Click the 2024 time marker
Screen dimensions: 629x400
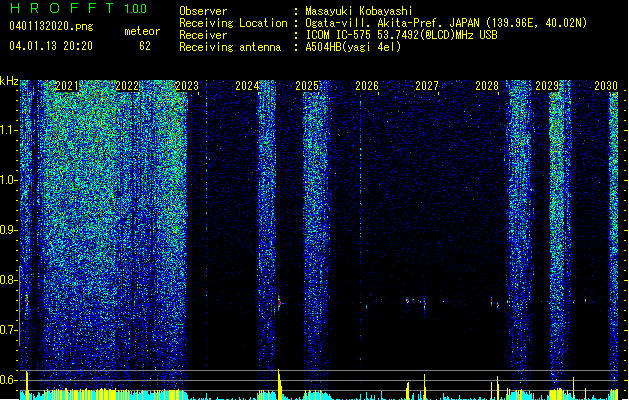pyautogui.click(x=247, y=86)
